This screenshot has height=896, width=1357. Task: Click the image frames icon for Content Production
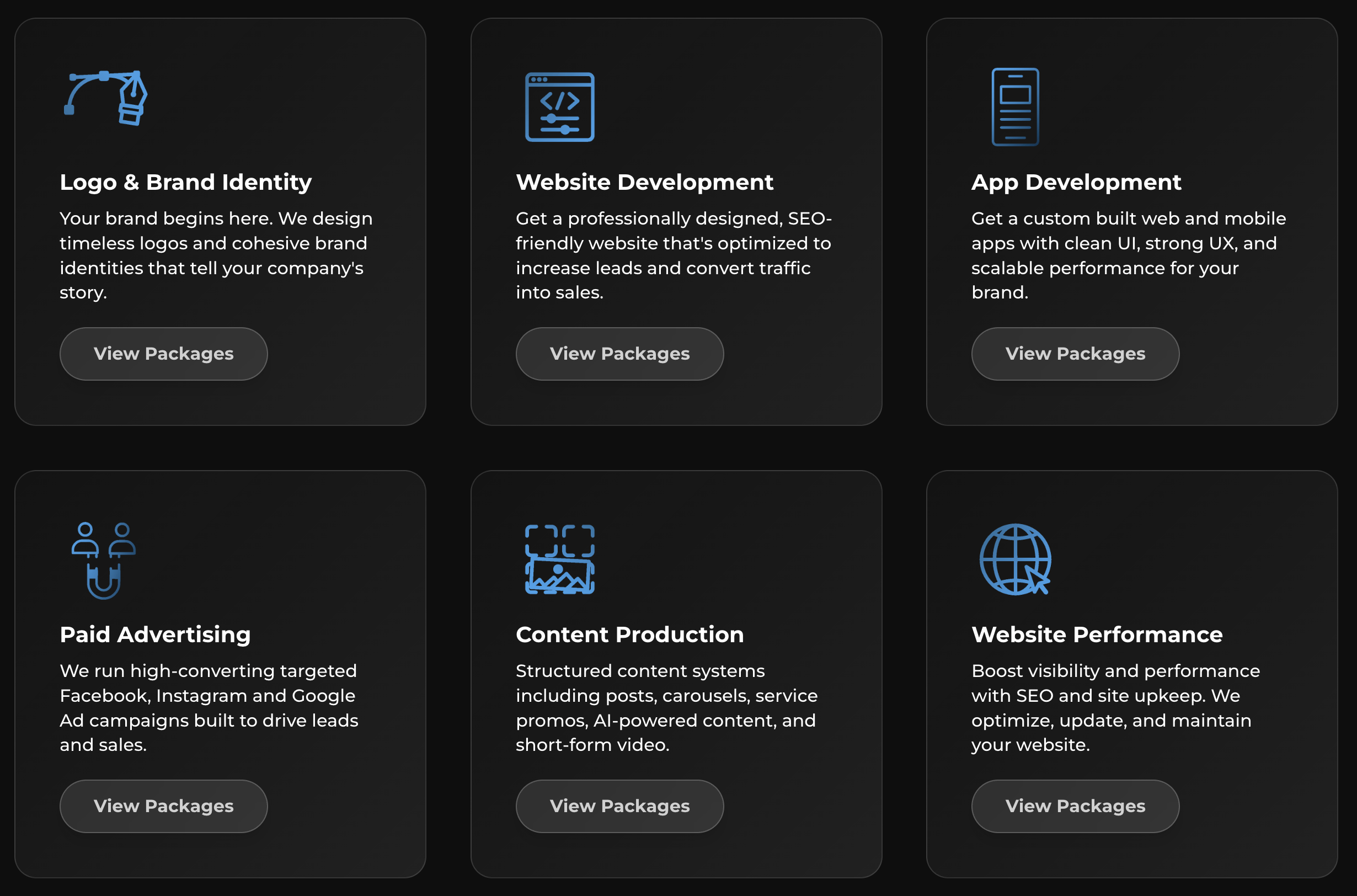coord(559,559)
